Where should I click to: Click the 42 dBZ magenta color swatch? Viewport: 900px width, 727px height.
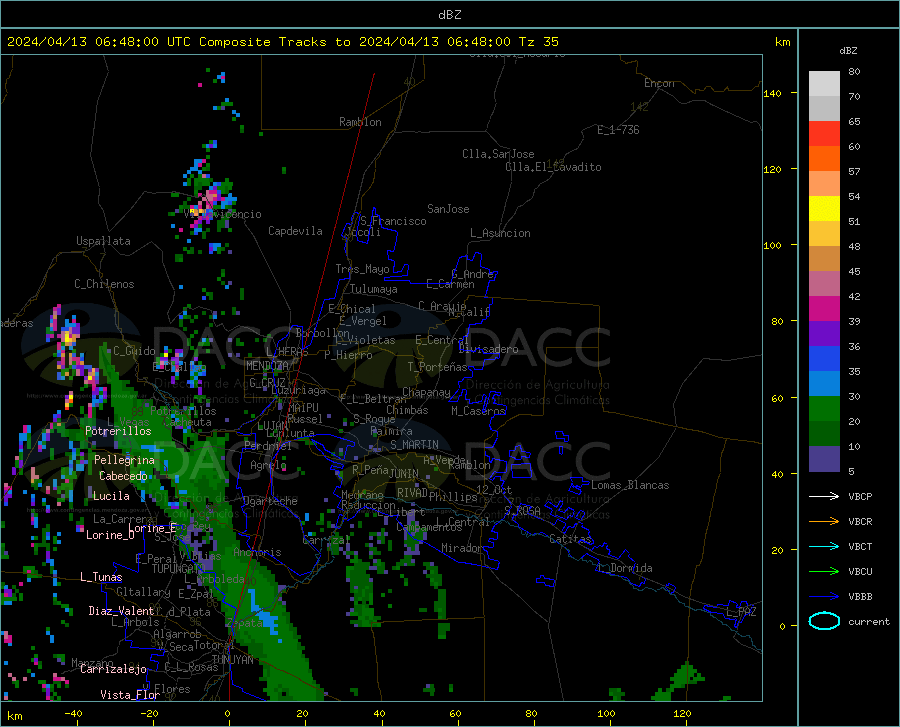coord(824,308)
